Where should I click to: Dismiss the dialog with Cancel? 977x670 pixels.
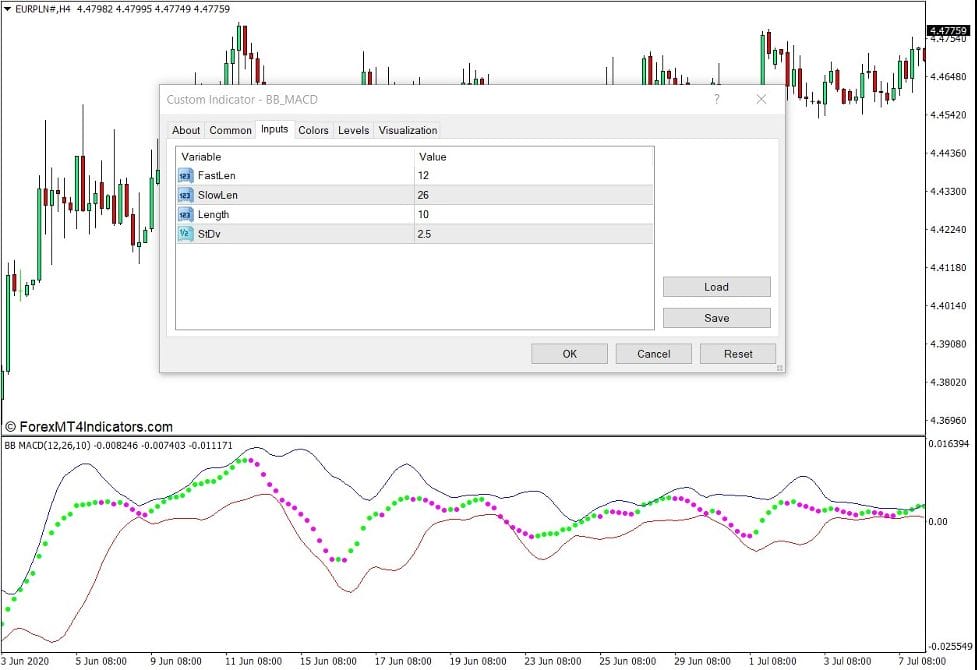(653, 353)
